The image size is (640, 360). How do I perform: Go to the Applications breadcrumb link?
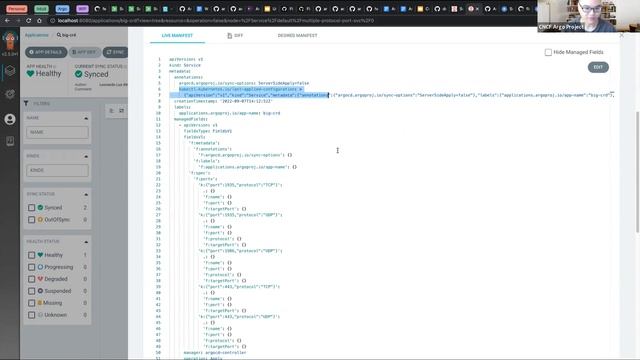(37, 35)
